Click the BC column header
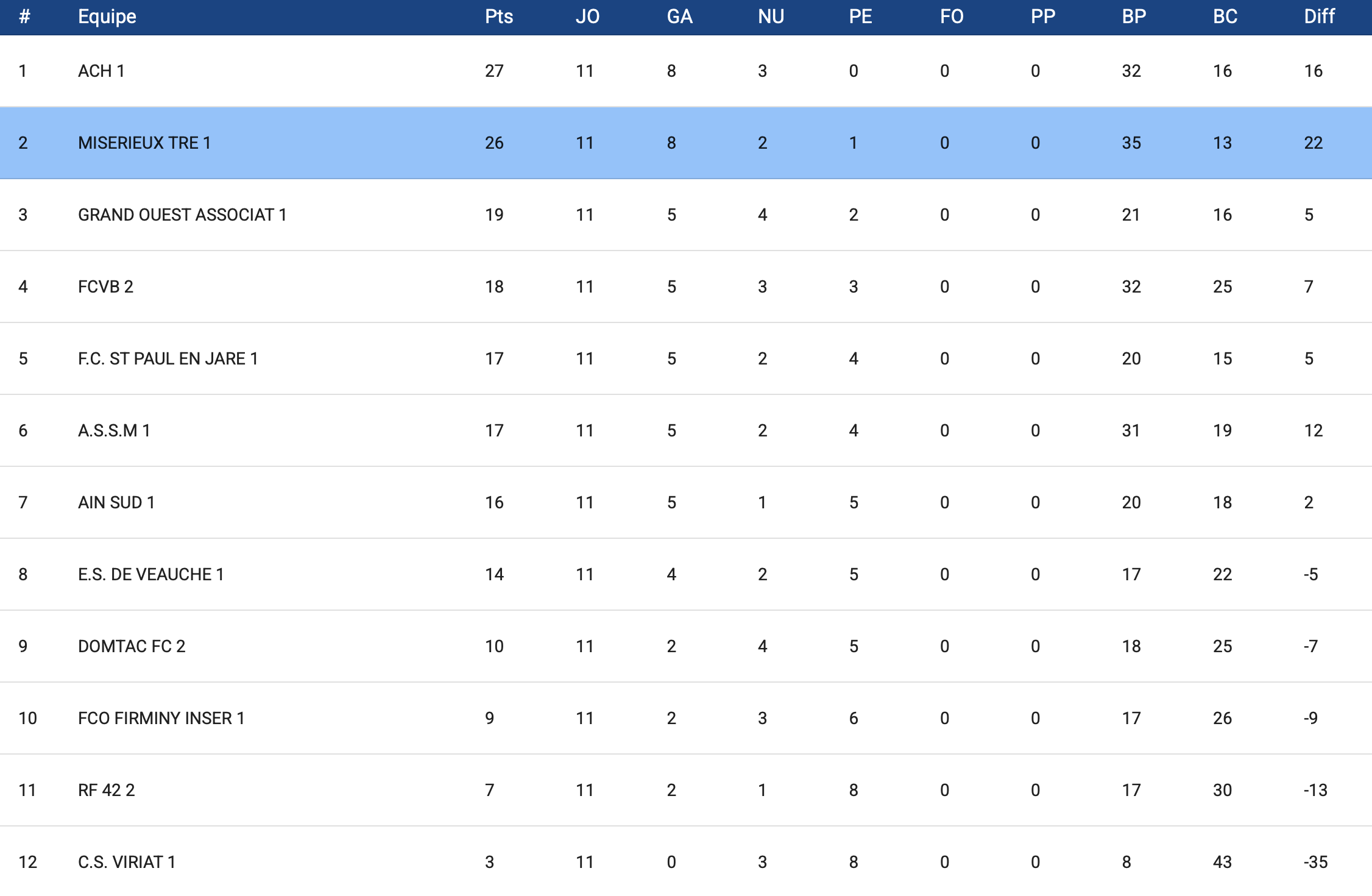1372x896 pixels. (1225, 16)
